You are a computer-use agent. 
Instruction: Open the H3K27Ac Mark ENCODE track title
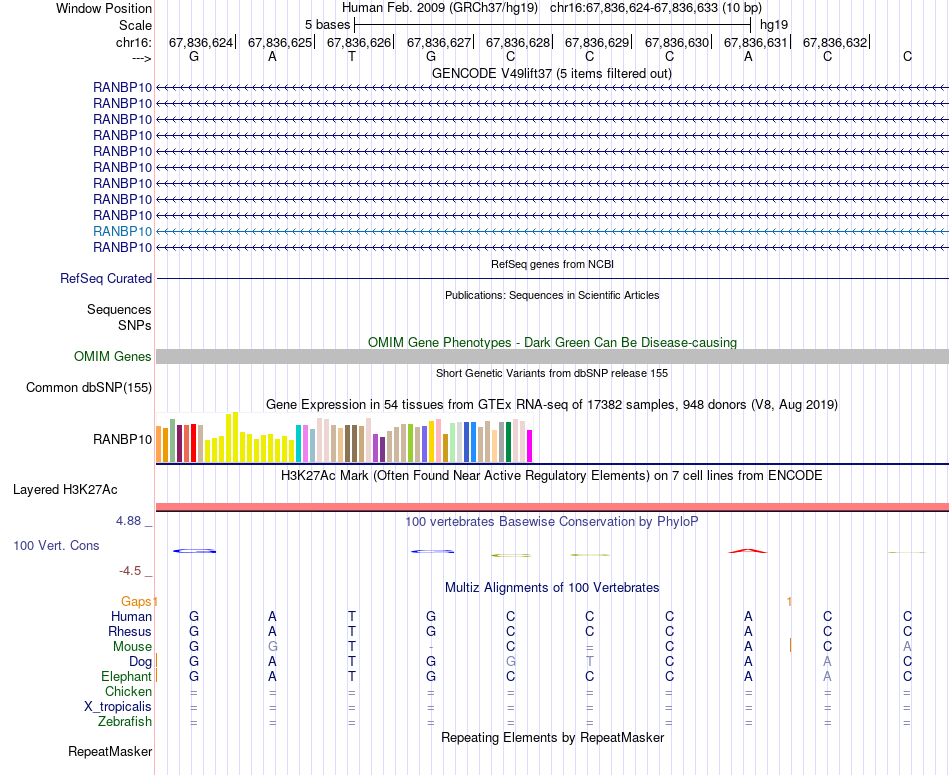tap(552, 476)
